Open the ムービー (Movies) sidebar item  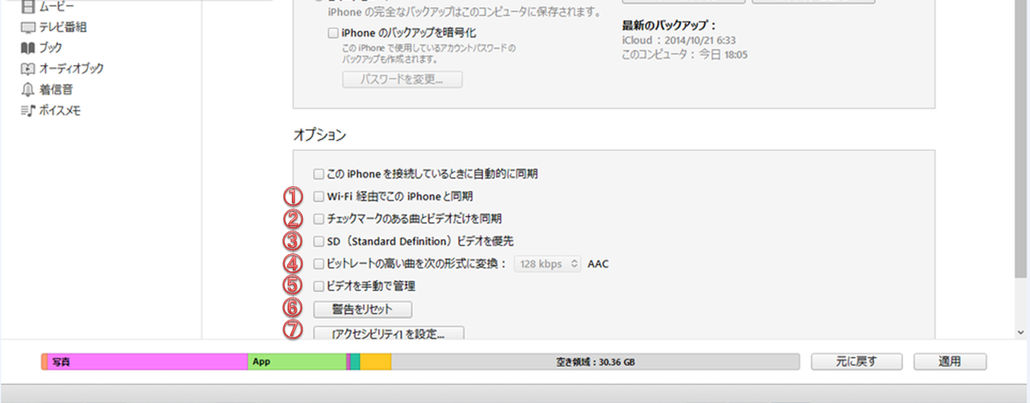pos(47,7)
